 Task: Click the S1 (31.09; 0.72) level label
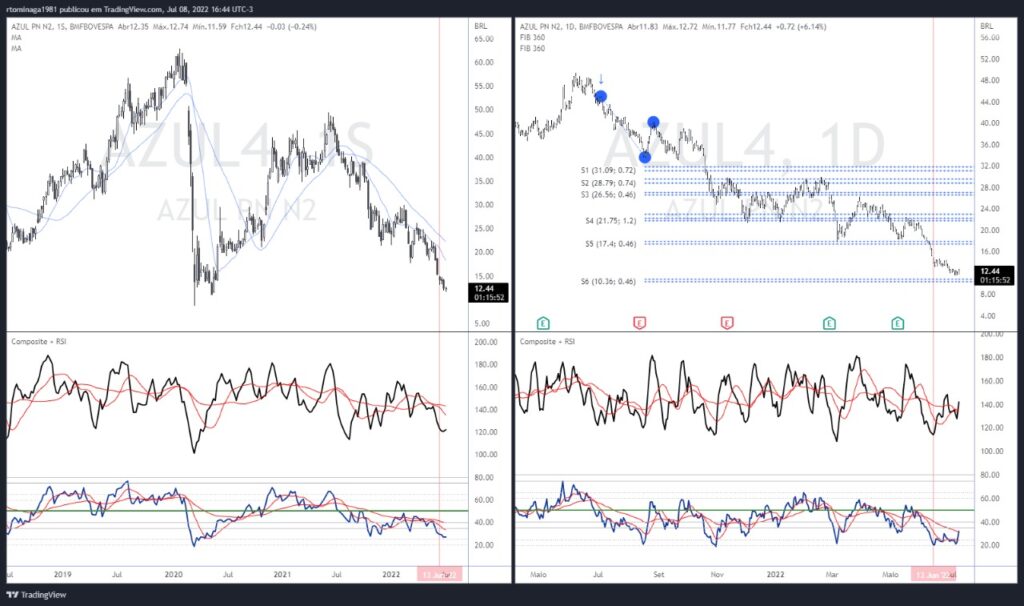608,170
